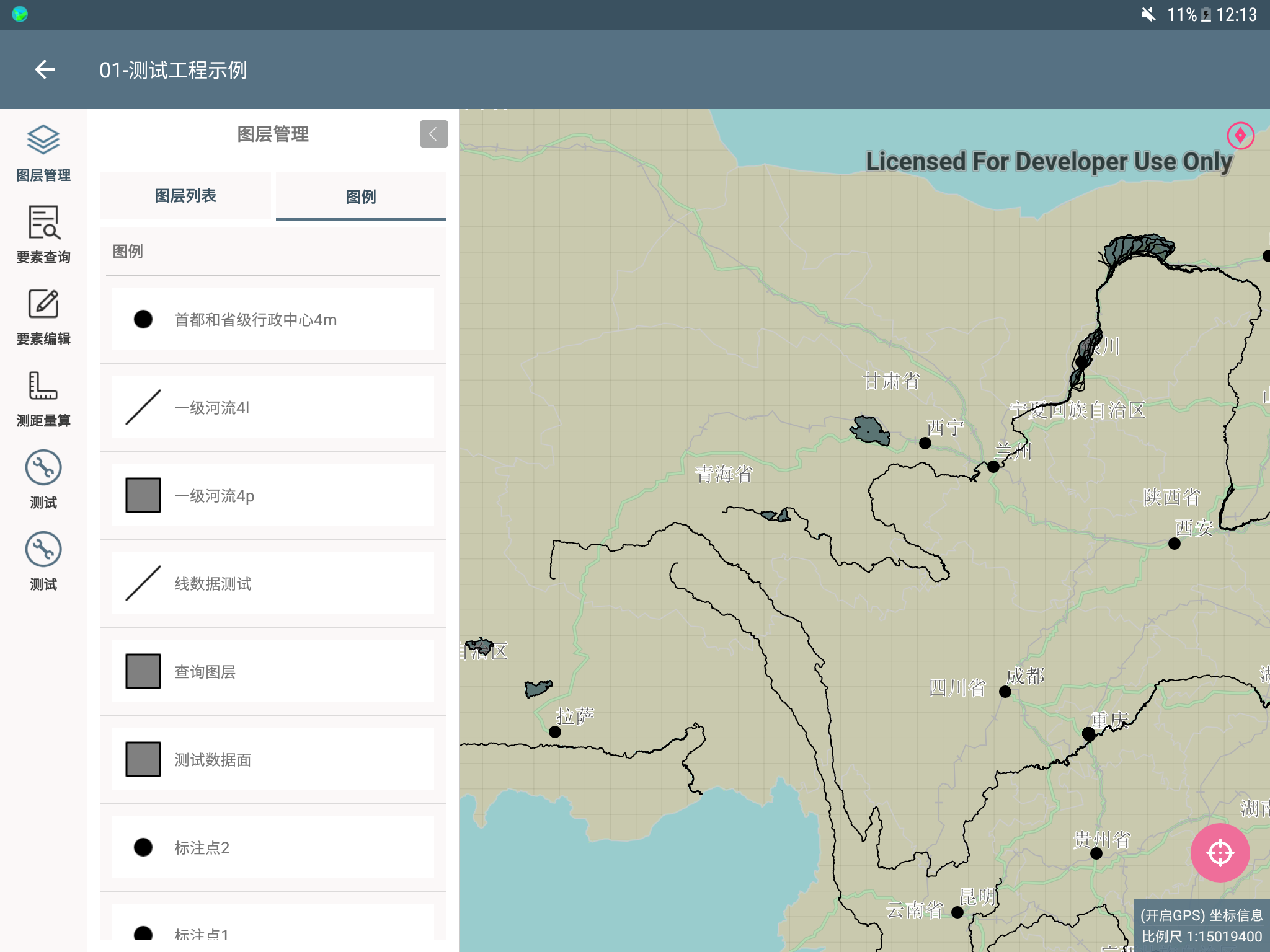Screen dimensions: 1270x952
Task: Click the 成都 city point on map
Action: click(x=1005, y=692)
